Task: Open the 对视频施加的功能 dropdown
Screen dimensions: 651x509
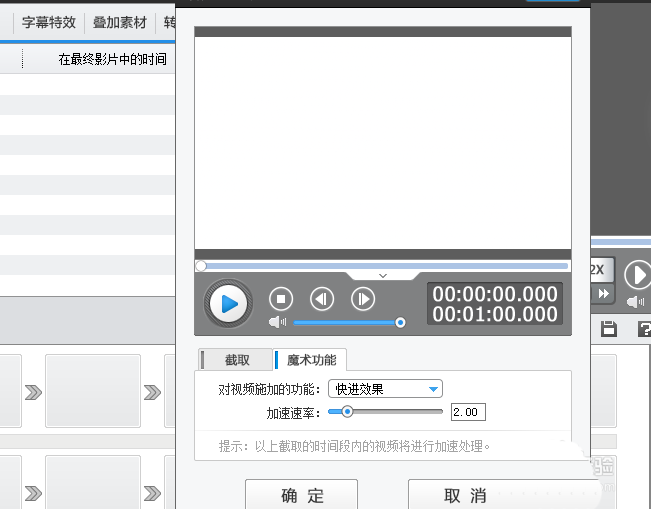Action: tap(385, 389)
